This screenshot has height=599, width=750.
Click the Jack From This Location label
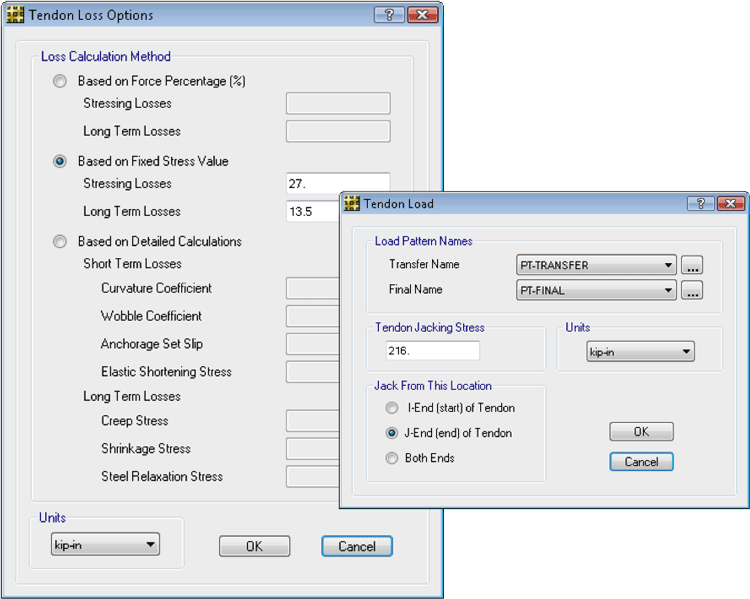pyautogui.click(x=433, y=386)
